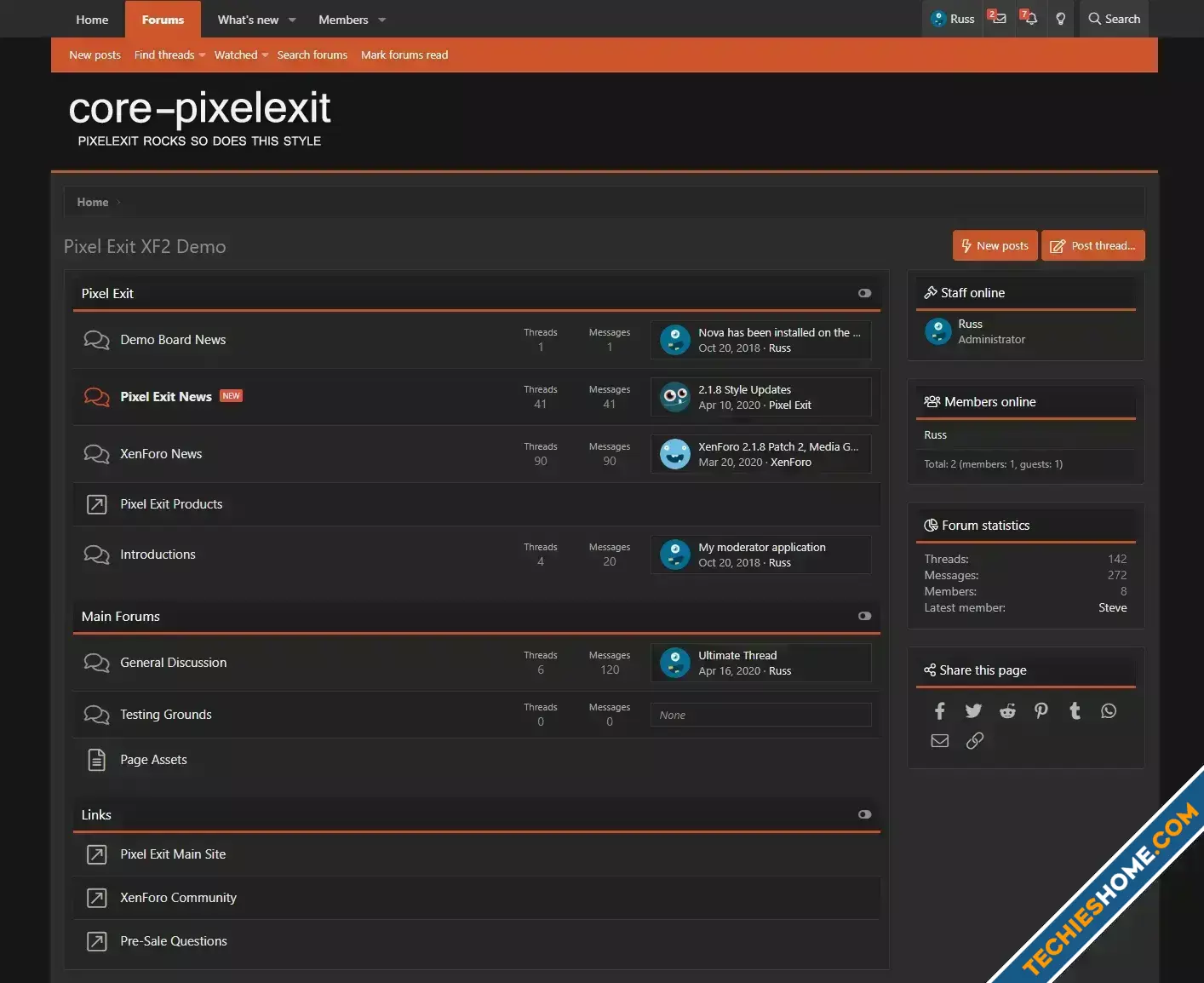Click avatar beside My moderator application
The width and height of the screenshot is (1204, 983).
point(675,555)
